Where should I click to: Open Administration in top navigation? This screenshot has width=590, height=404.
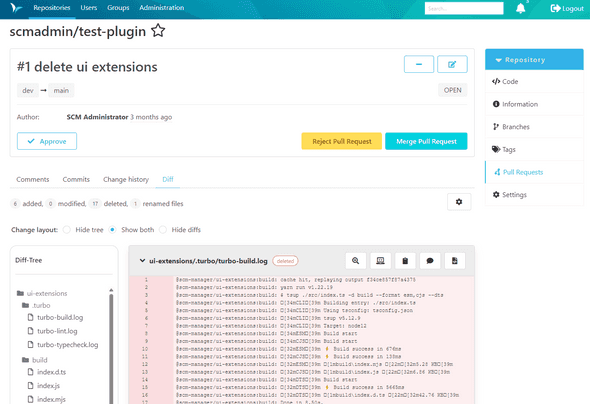tap(162, 8)
